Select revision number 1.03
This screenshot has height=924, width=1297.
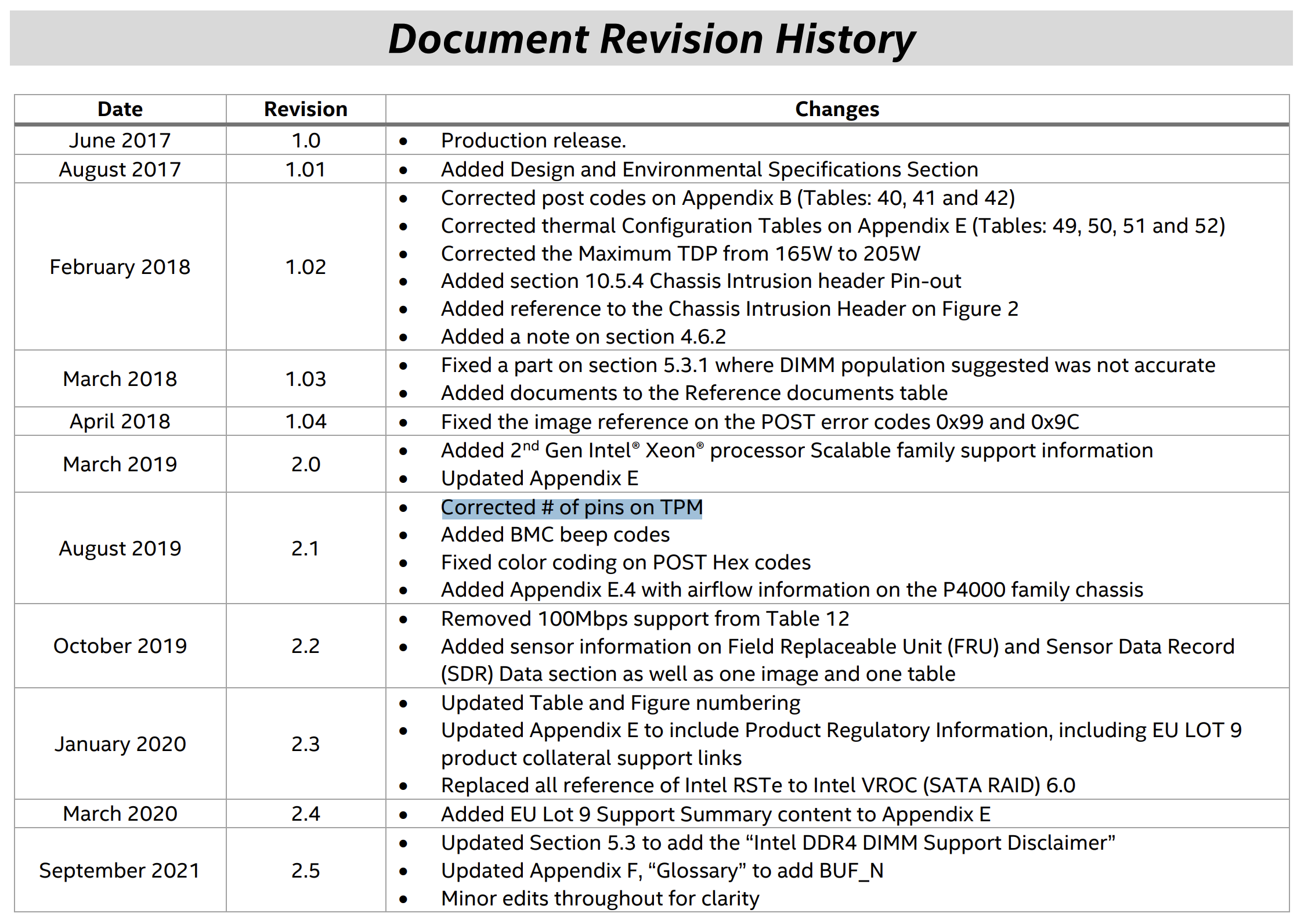tap(306, 379)
